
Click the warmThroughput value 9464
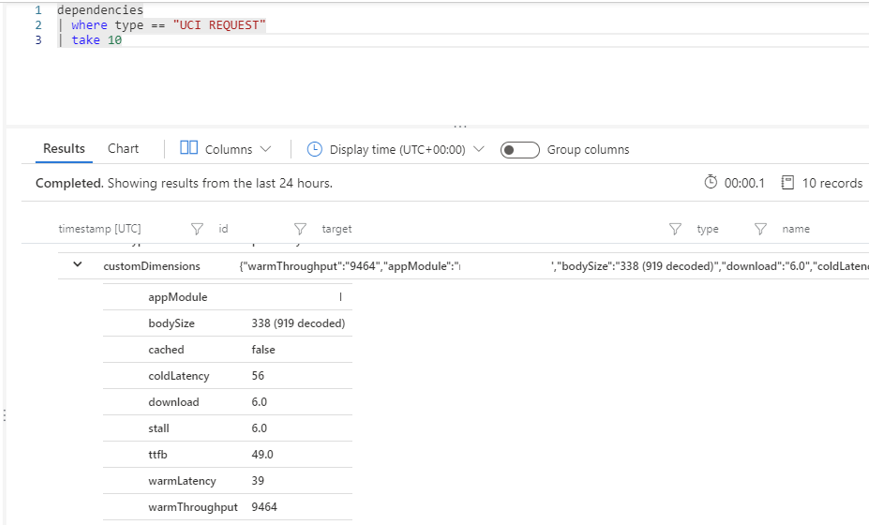pos(264,507)
